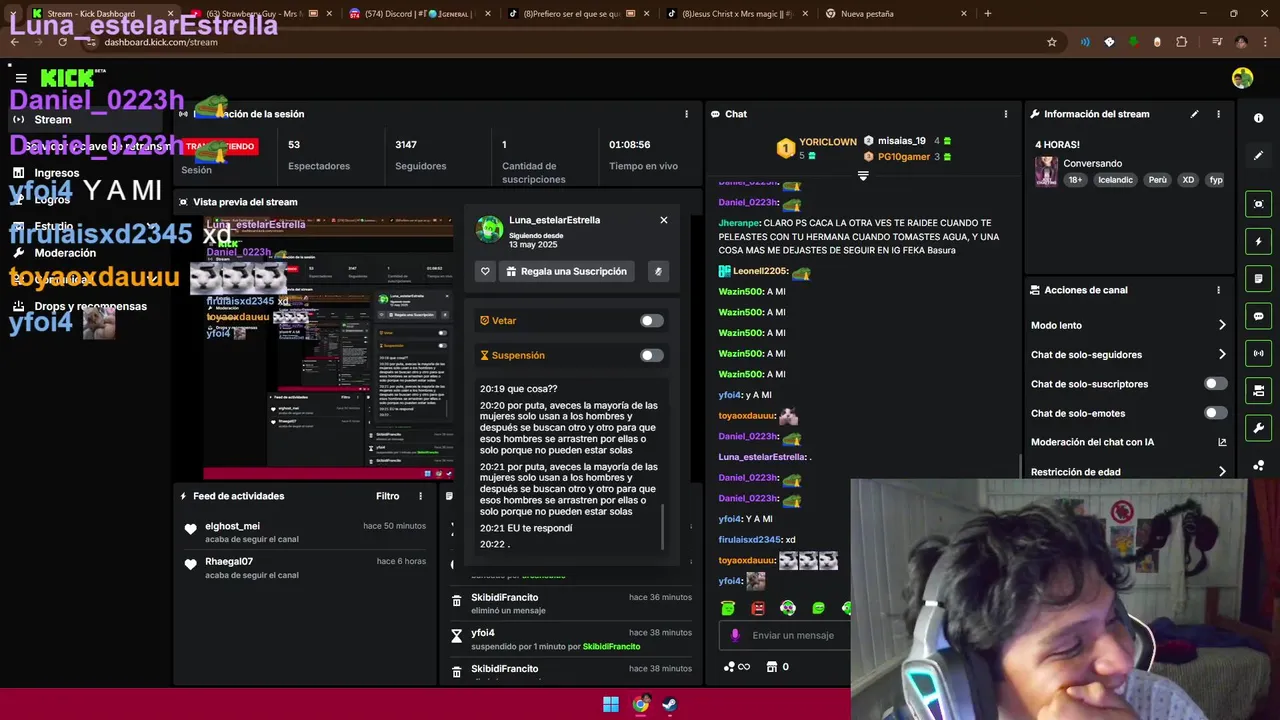Click yfoi4 in the moderation log

(482, 633)
